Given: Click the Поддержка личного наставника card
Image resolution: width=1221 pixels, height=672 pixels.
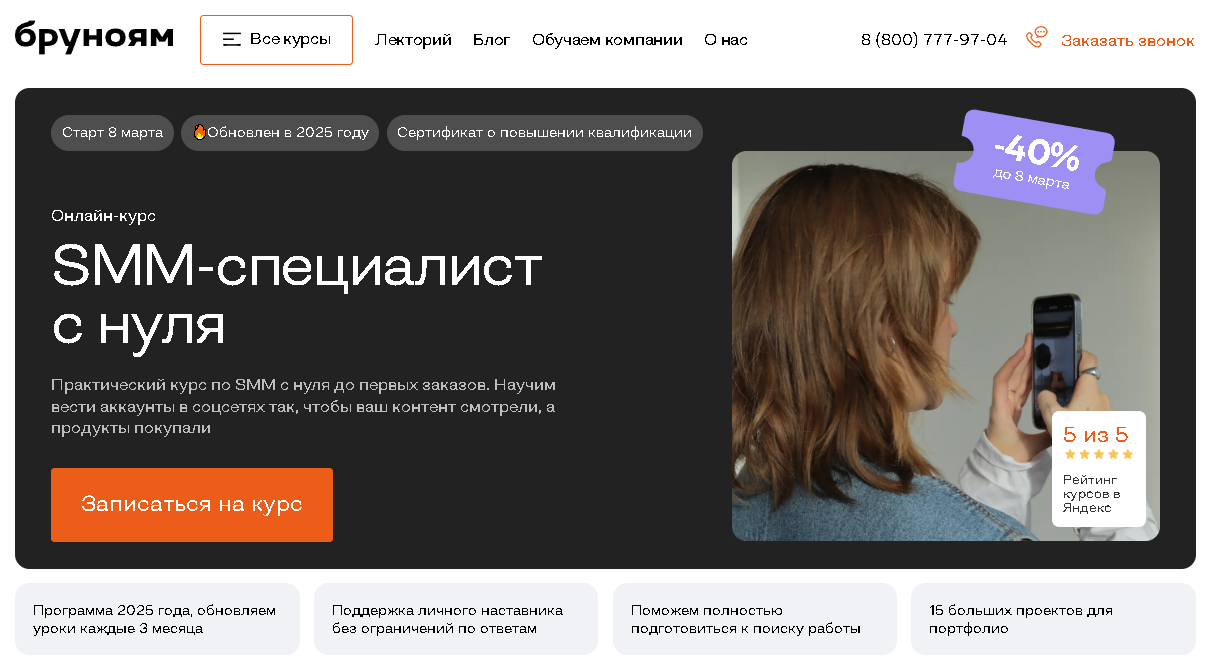Looking at the screenshot, I should point(456,619).
